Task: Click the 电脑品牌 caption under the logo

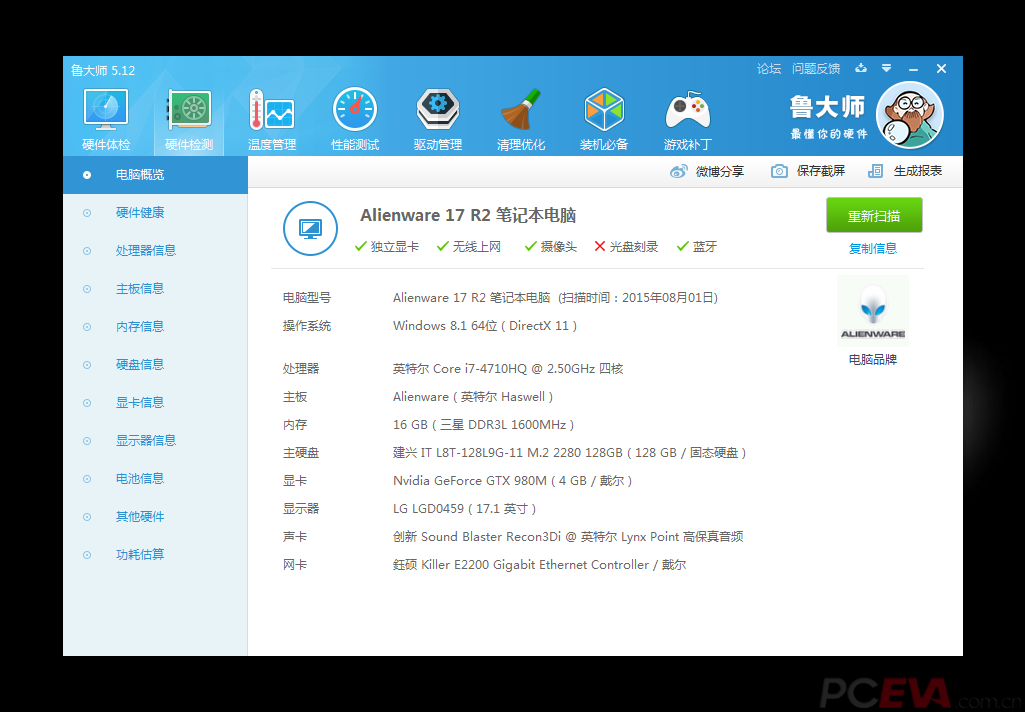Action: [x=873, y=360]
